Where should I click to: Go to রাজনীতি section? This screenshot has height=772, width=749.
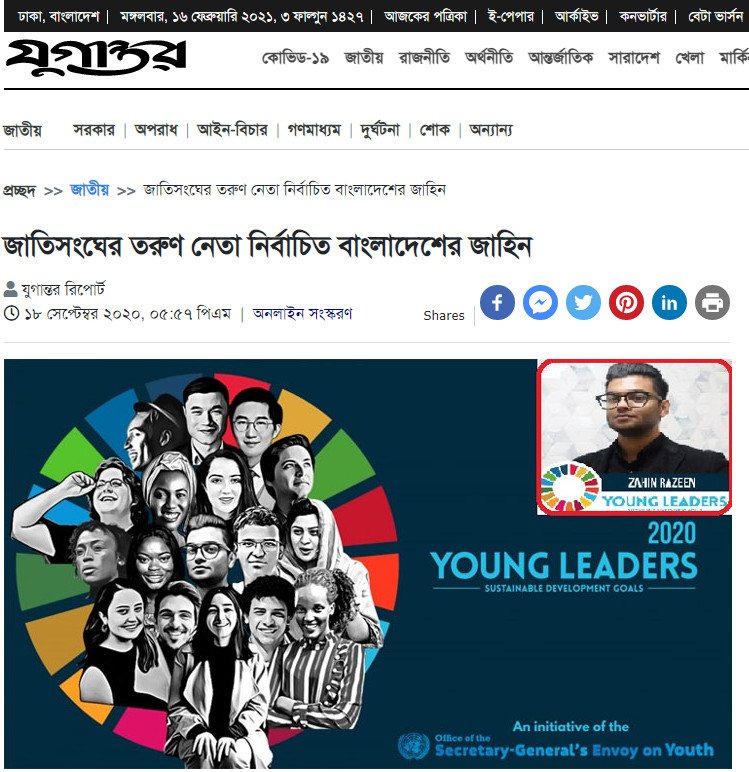coord(424,58)
